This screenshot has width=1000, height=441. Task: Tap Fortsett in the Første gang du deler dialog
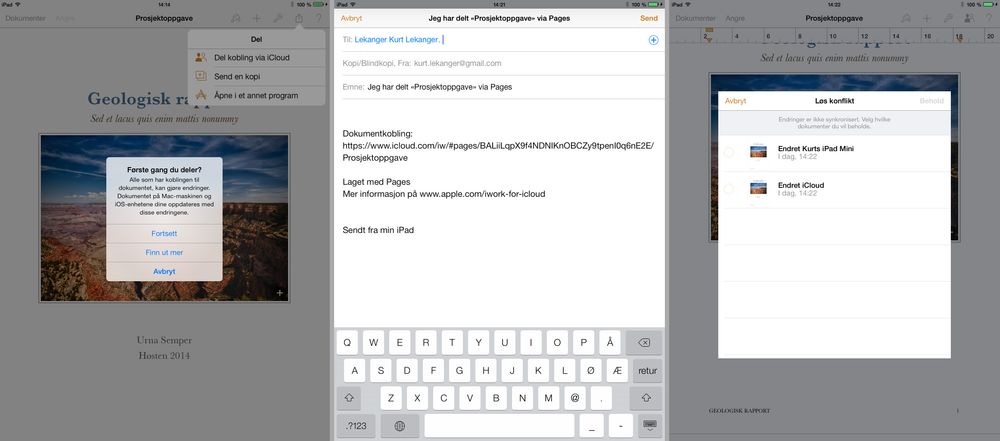[x=164, y=234]
